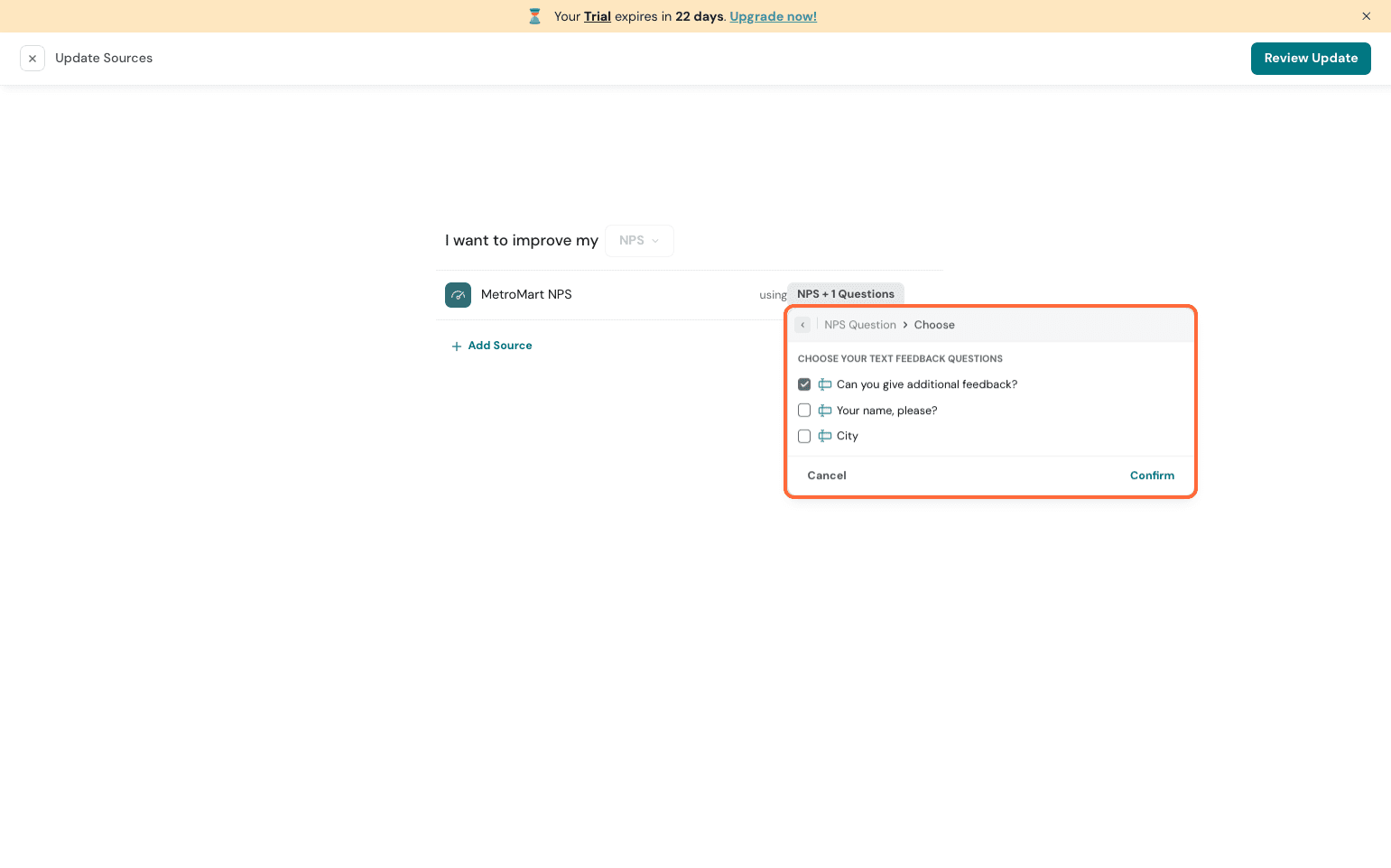The image size is (1391, 868).
Task: Click the text icon beside additional feedback question
Action: [x=825, y=384]
